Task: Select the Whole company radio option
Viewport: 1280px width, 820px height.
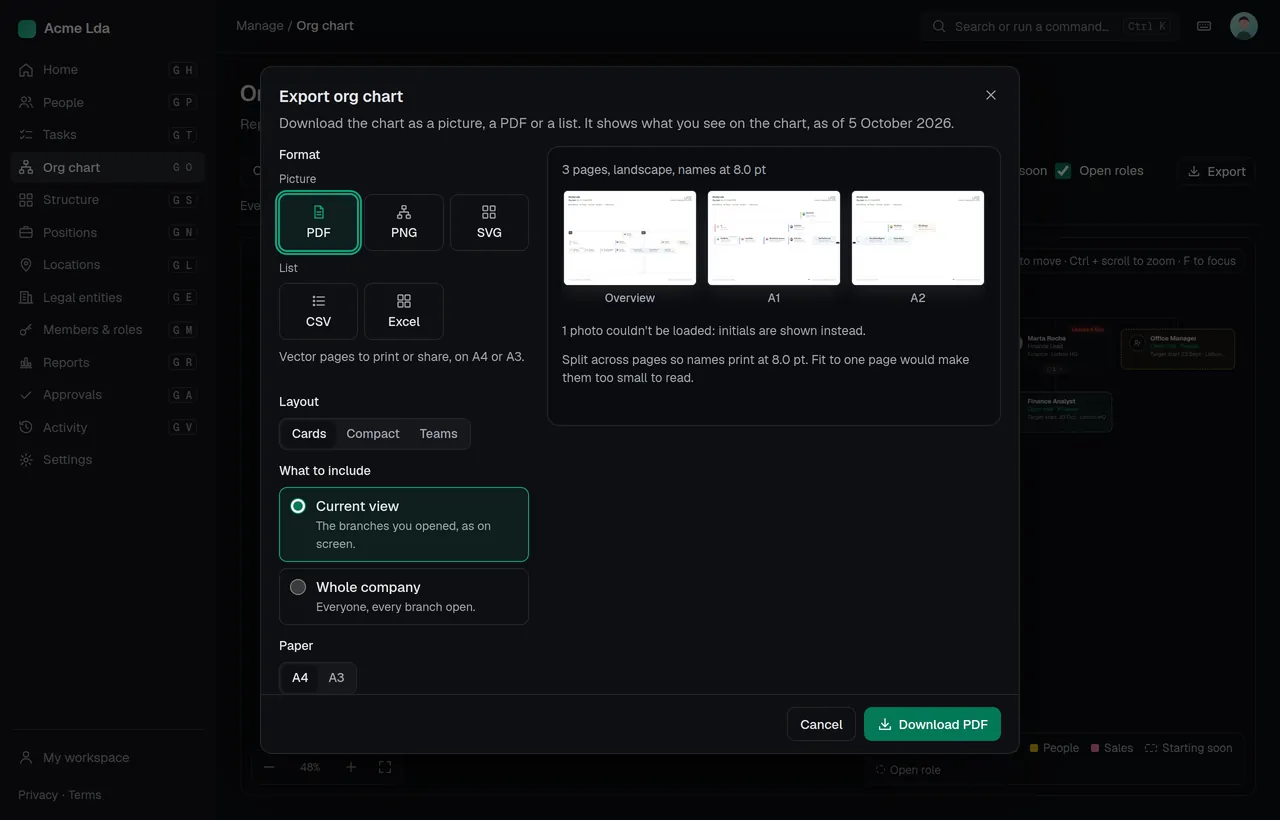Action: [404, 596]
